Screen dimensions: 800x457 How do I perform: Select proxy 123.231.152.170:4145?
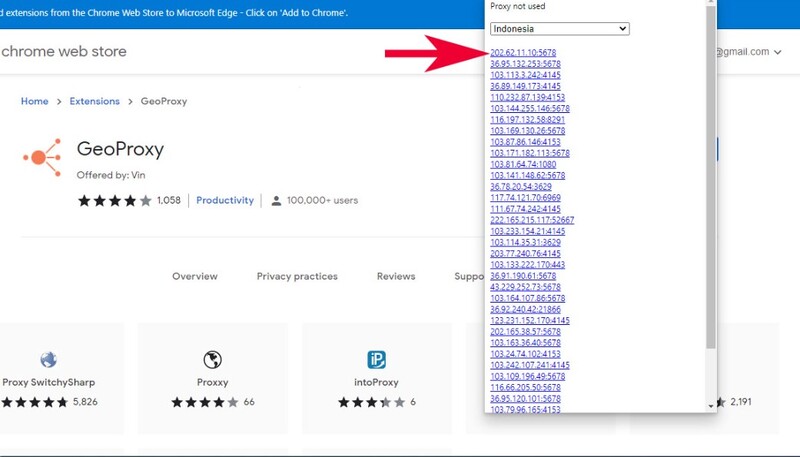point(530,320)
